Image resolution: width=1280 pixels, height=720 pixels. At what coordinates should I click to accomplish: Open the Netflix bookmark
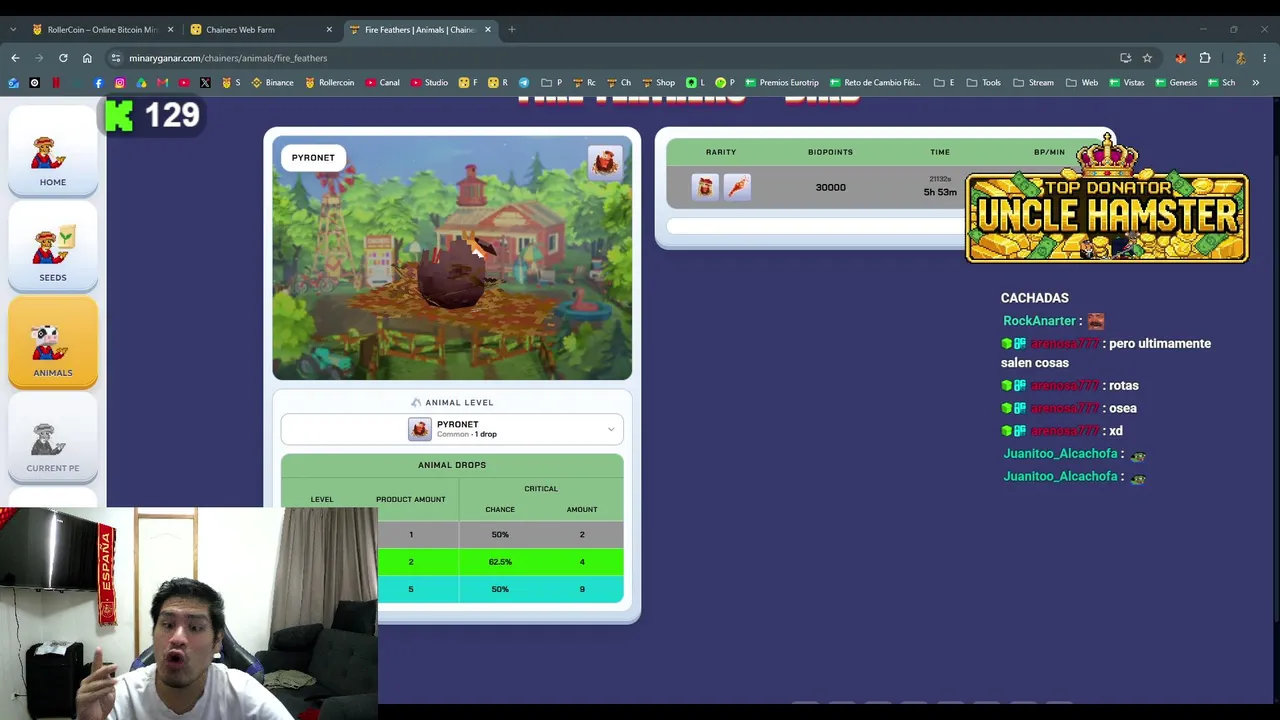(x=56, y=83)
